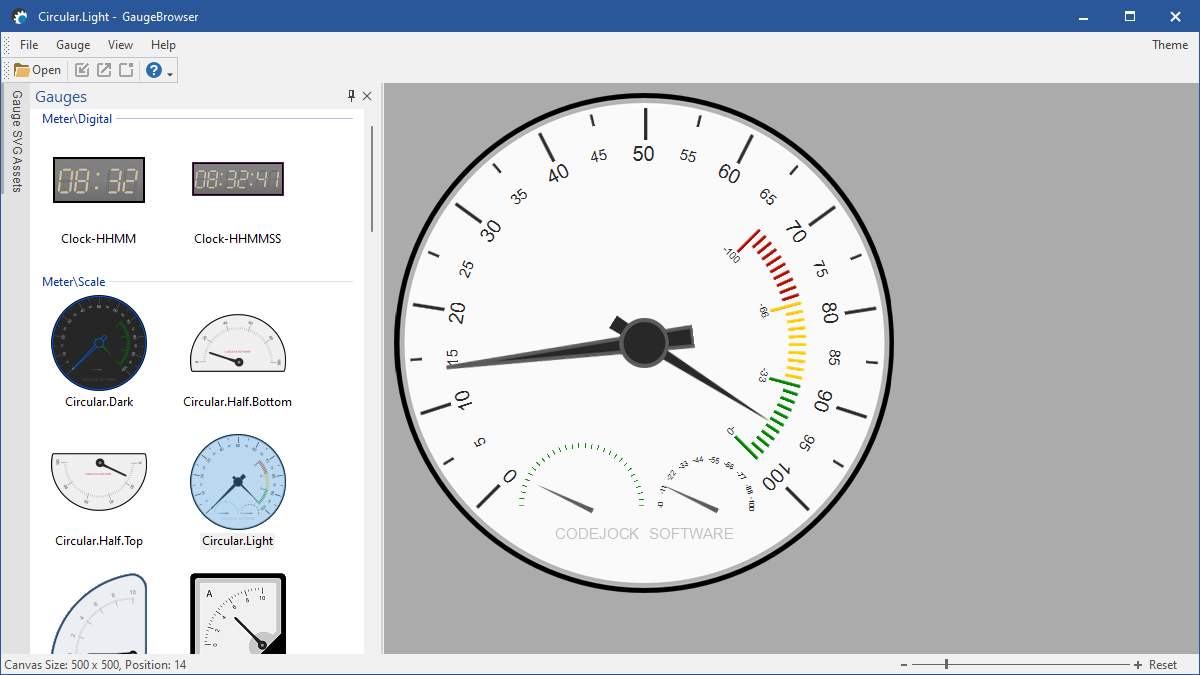Click the Meter\Digital group header

77,118
